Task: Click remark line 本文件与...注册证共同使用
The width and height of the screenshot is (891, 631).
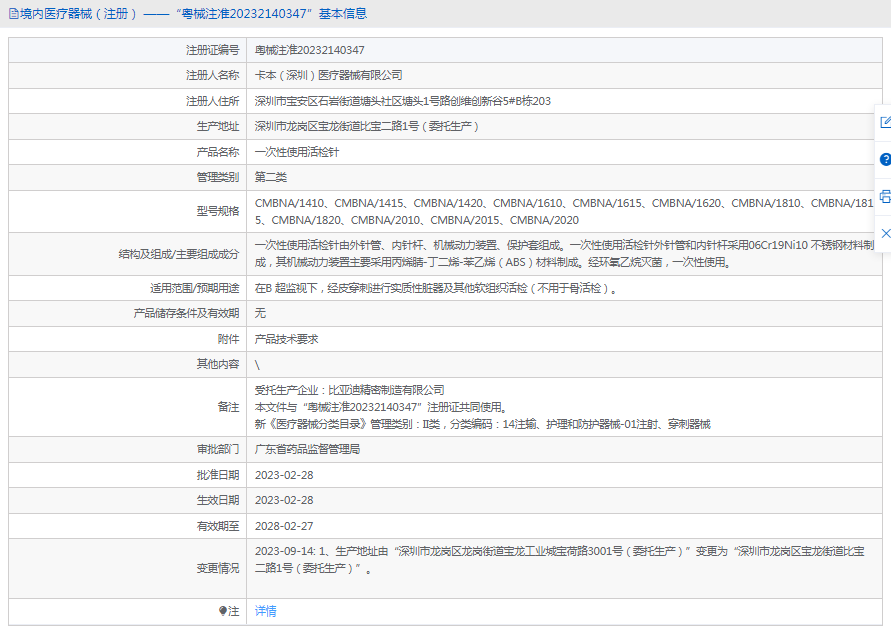Action: [x=381, y=407]
